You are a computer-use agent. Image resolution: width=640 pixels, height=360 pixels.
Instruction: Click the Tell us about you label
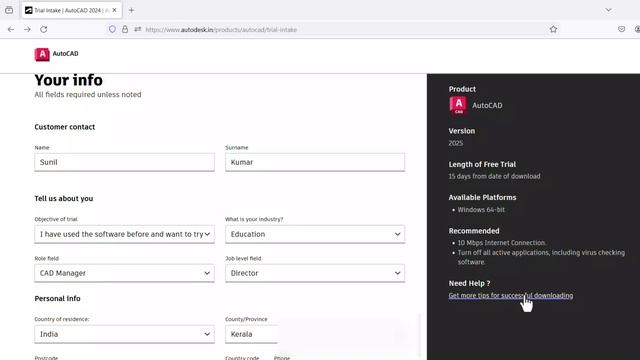pyautogui.click(x=64, y=198)
